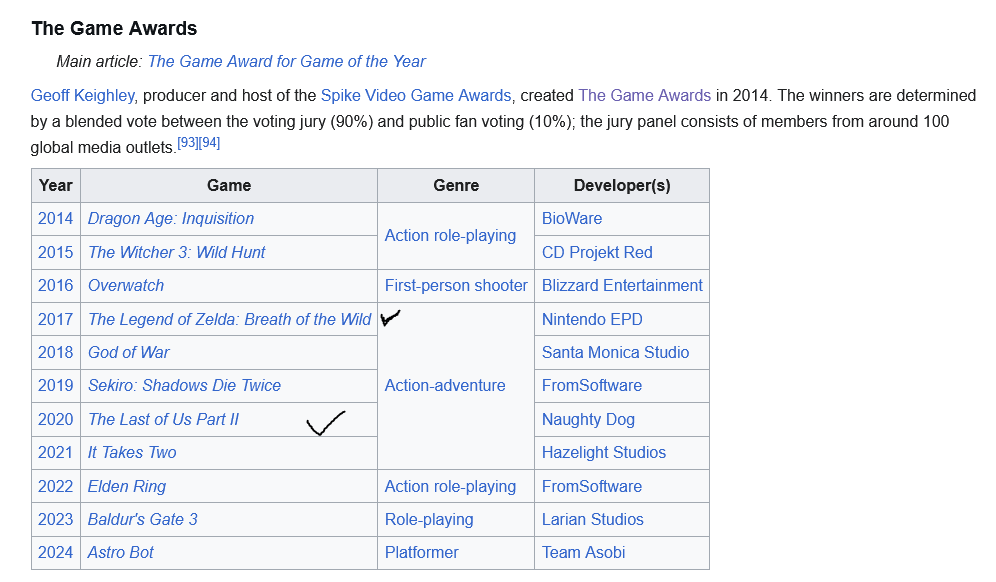Open the 2015 year link
This screenshot has height=582, width=996.
(x=55, y=252)
